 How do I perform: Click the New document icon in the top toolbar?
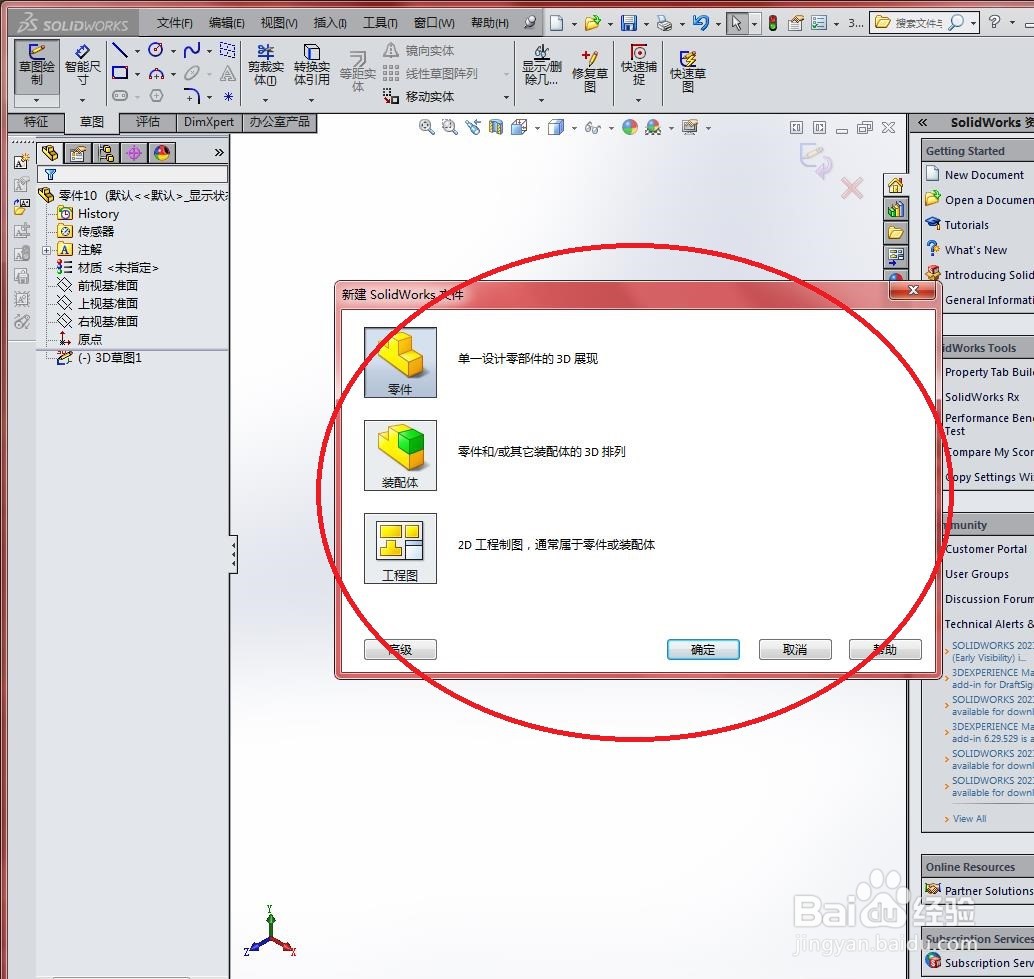(x=557, y=24)
